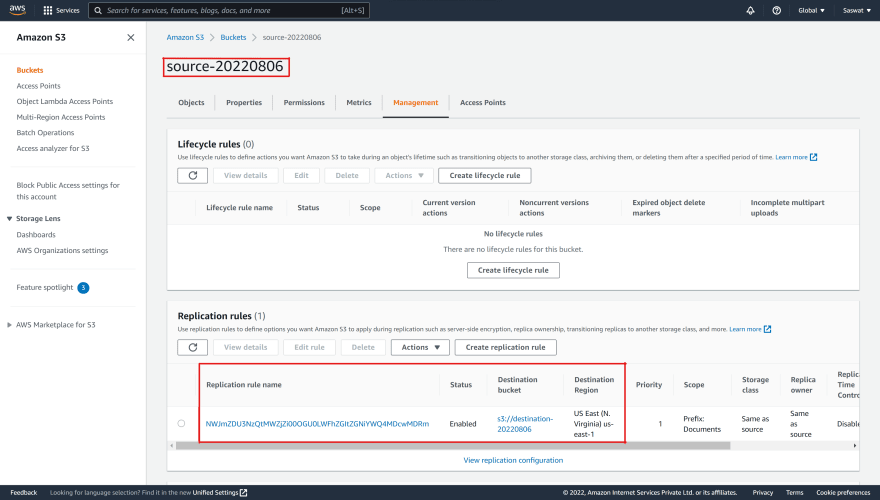Viewport: 880px width, 500px height.
Task: Open View replication configuration link
Action: click(513, 460)
